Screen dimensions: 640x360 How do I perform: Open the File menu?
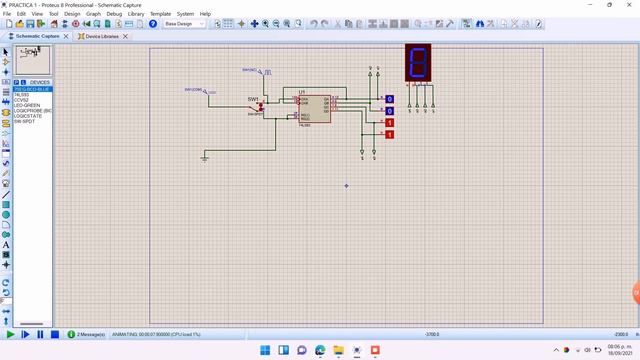[x=7, y=14]
